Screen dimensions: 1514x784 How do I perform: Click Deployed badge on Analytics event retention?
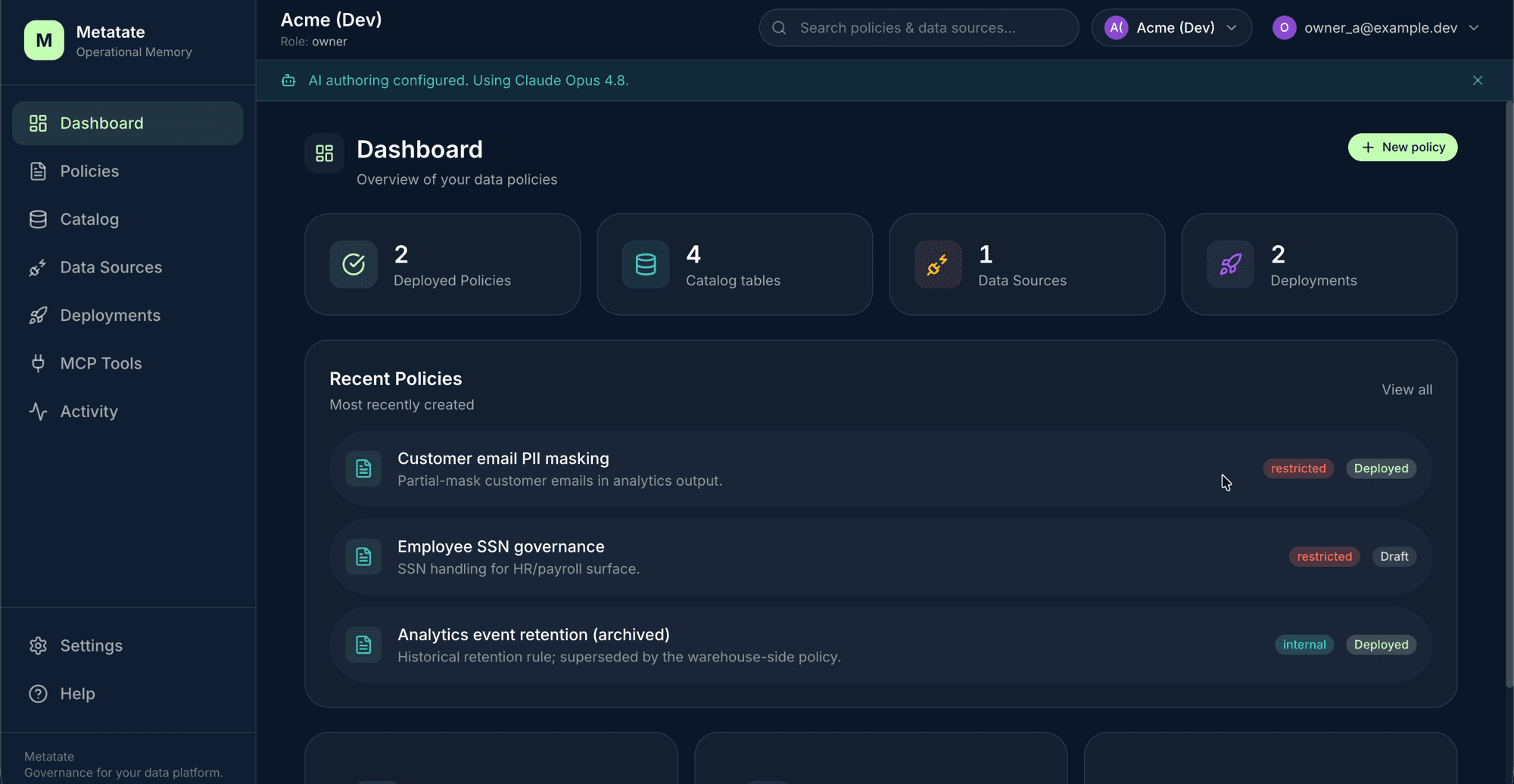click(x=1381, y=645)
